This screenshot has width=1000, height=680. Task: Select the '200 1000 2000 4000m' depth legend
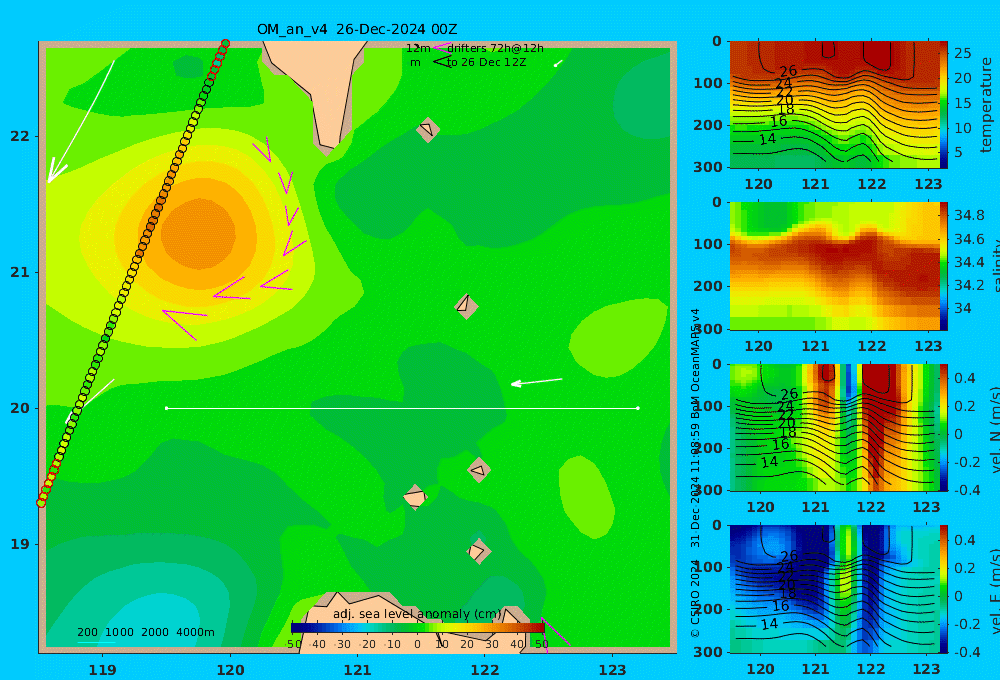(x=146, y=632)
